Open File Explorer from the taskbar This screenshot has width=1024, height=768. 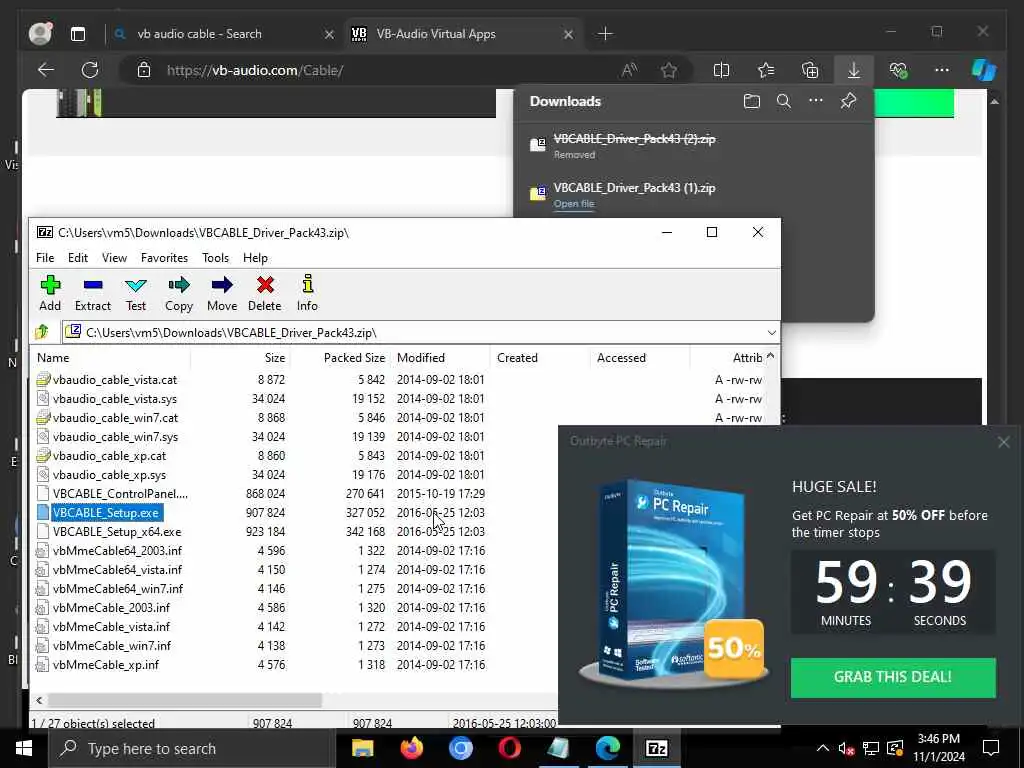[362, 748]
